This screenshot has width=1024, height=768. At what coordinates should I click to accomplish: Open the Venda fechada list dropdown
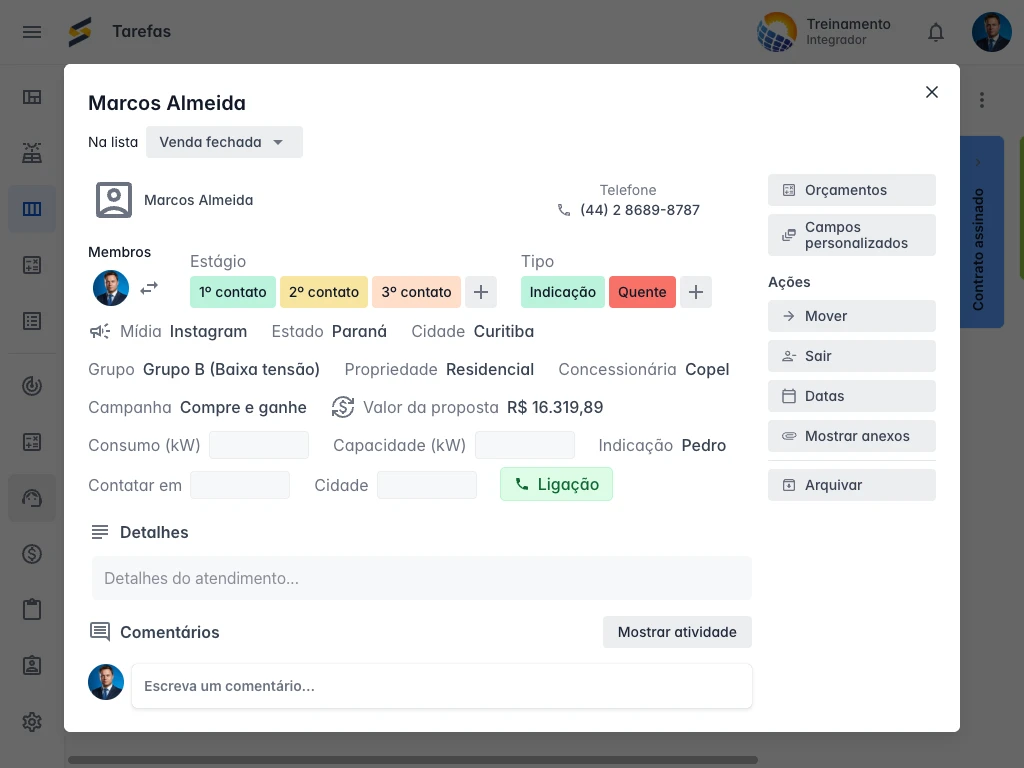click(224, 142)
